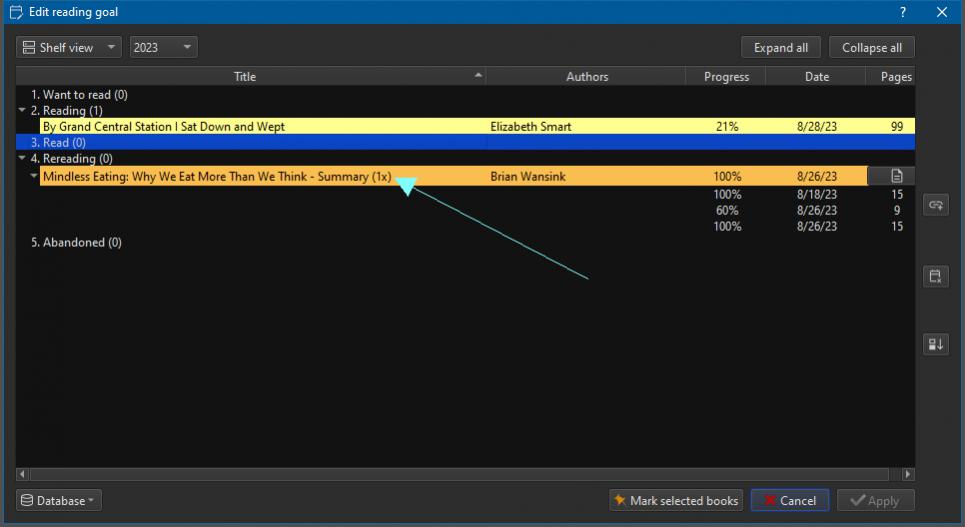Collapse the '4. Rereading (0)' shelf arrow
This screenshot has height=527, width=965.
pyautogui.click(x=22, y=158)
